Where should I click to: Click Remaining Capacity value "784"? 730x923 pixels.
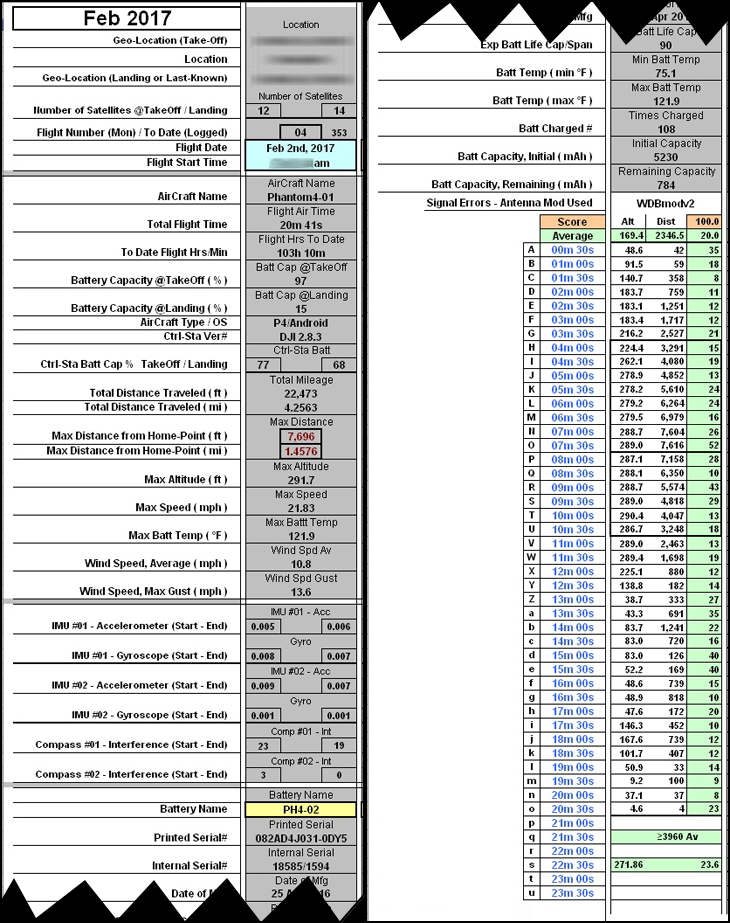point(666,185)
